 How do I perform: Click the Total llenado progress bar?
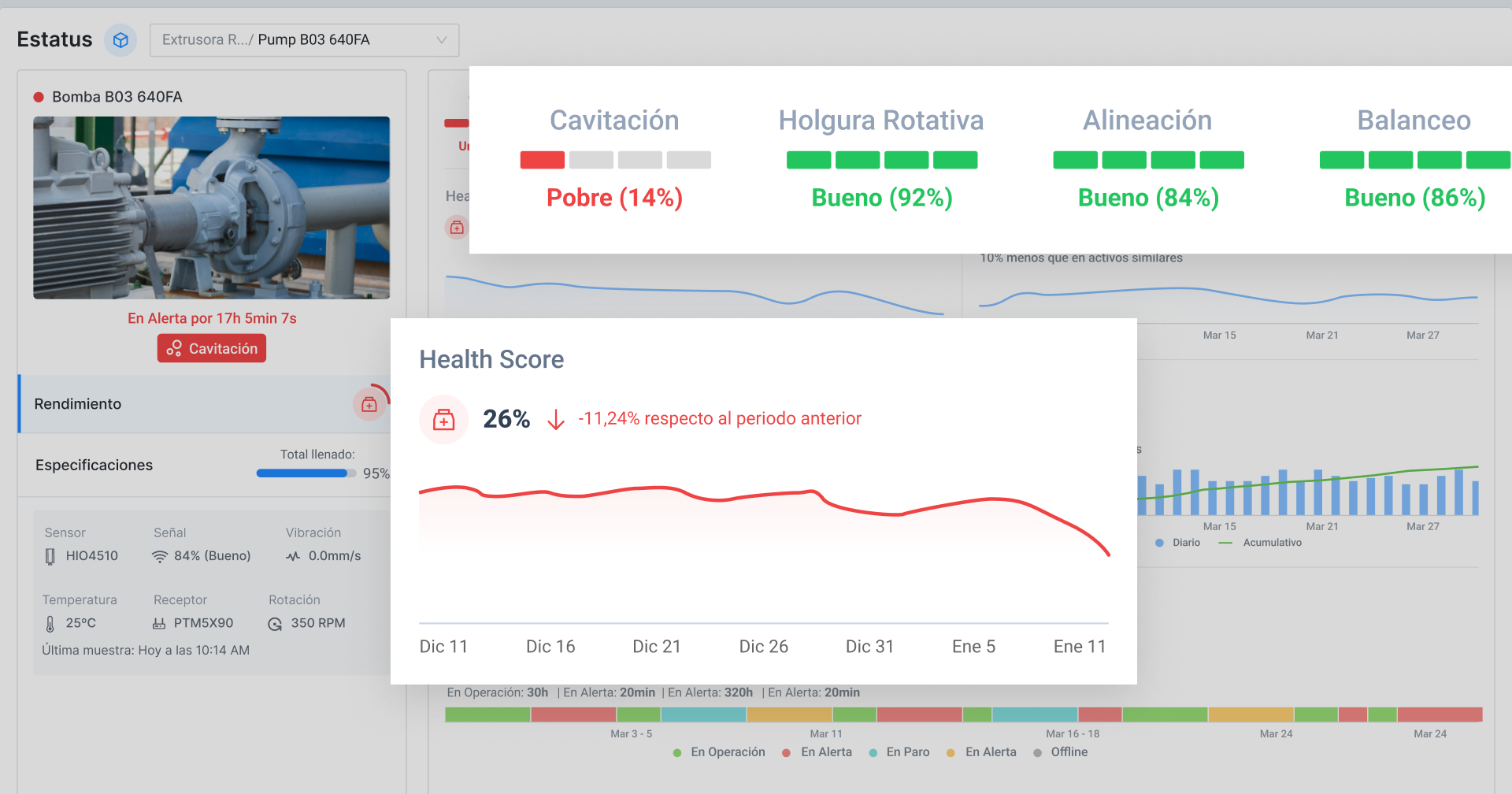pos(306,473)
